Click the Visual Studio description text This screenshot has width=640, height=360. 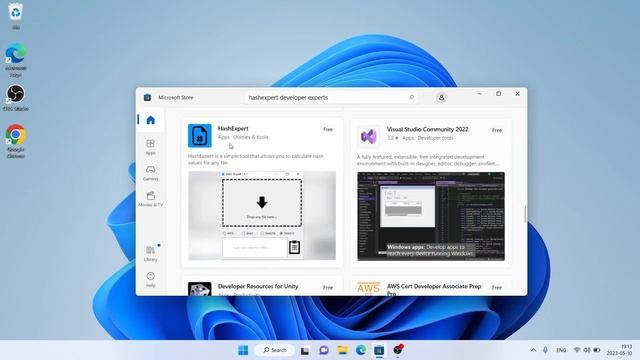point(428,160)
